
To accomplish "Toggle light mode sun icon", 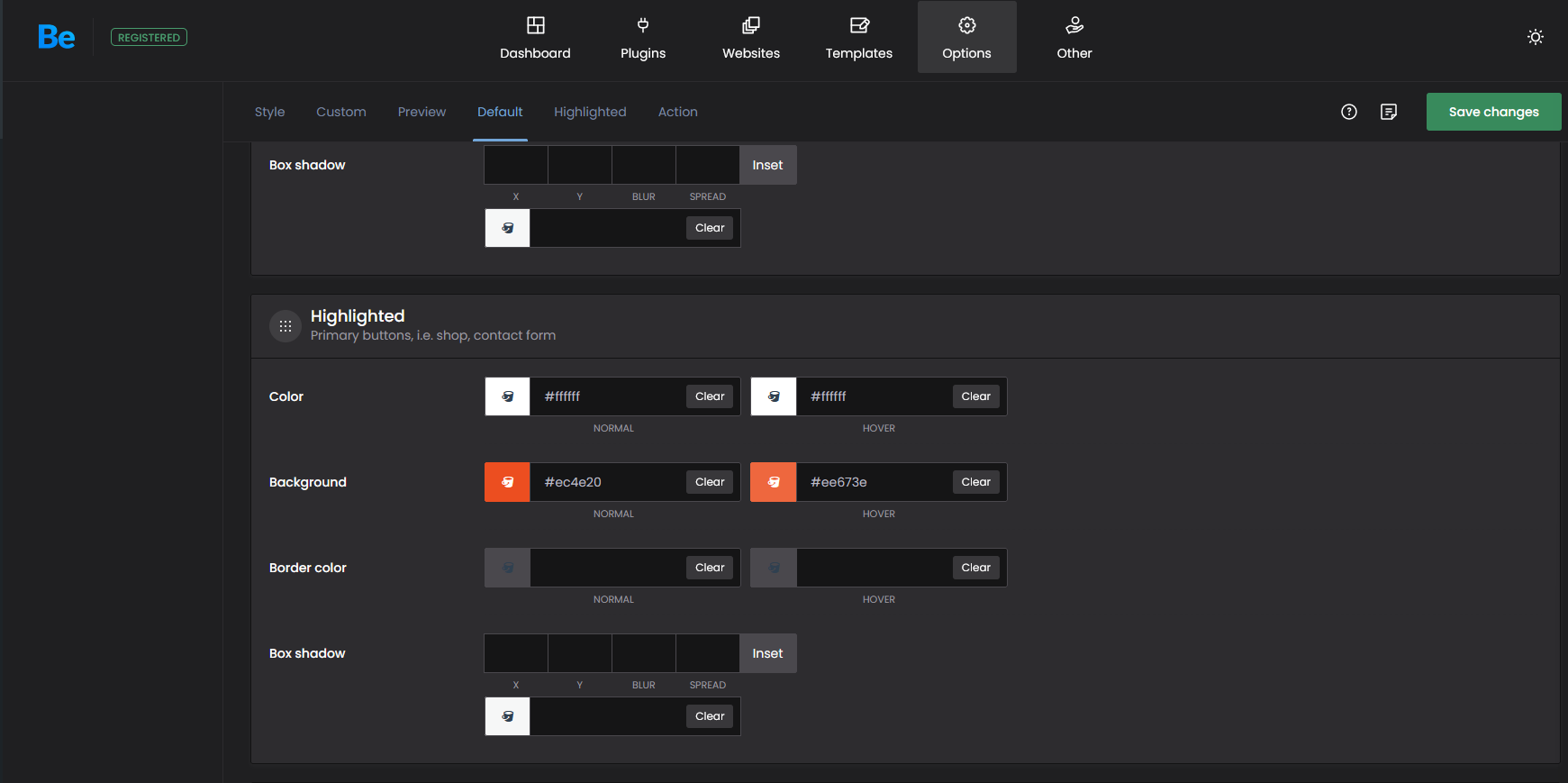I will pyautogui.click(x=1536, y=37).
